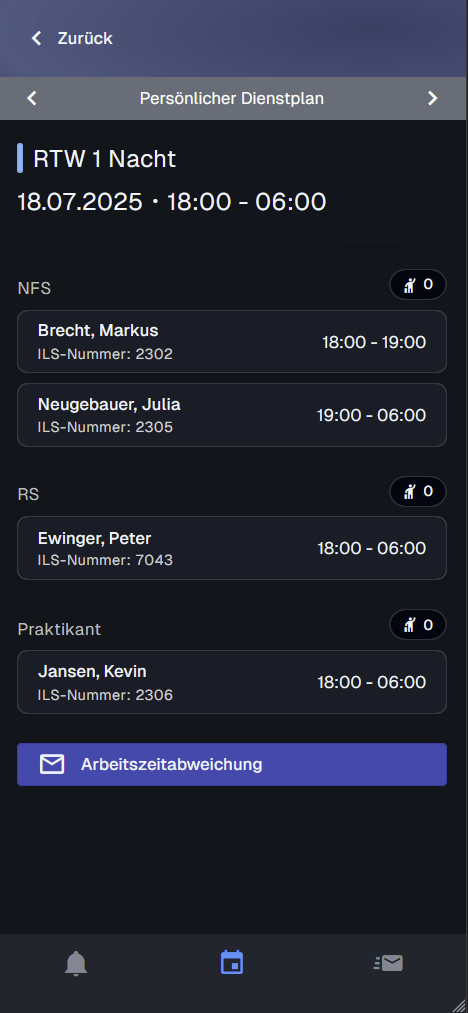Select the calendar icon in bottom navigation
Viewport: 468px width, 1013px height.
[232, 962]
